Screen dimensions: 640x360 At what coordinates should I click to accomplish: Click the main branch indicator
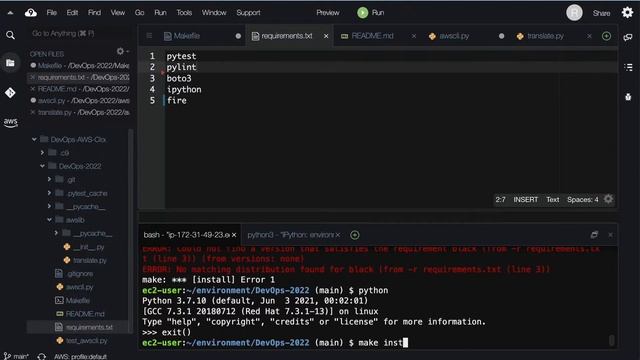click(16, 356)
